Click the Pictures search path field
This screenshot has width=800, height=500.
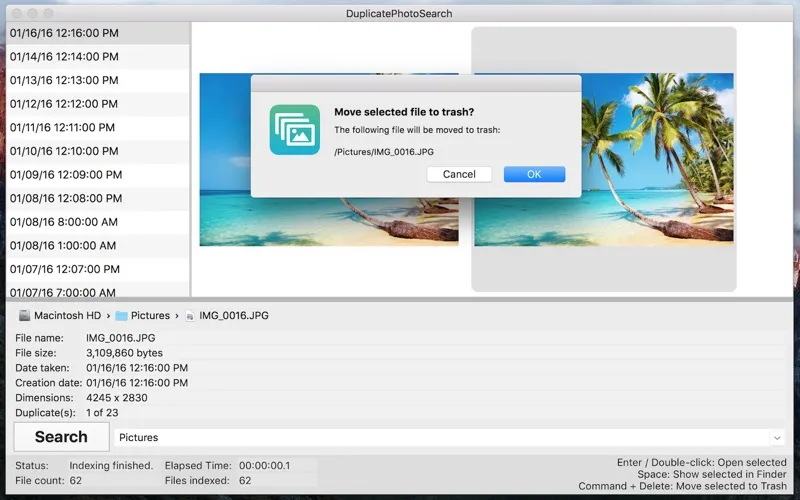[440, 438]
